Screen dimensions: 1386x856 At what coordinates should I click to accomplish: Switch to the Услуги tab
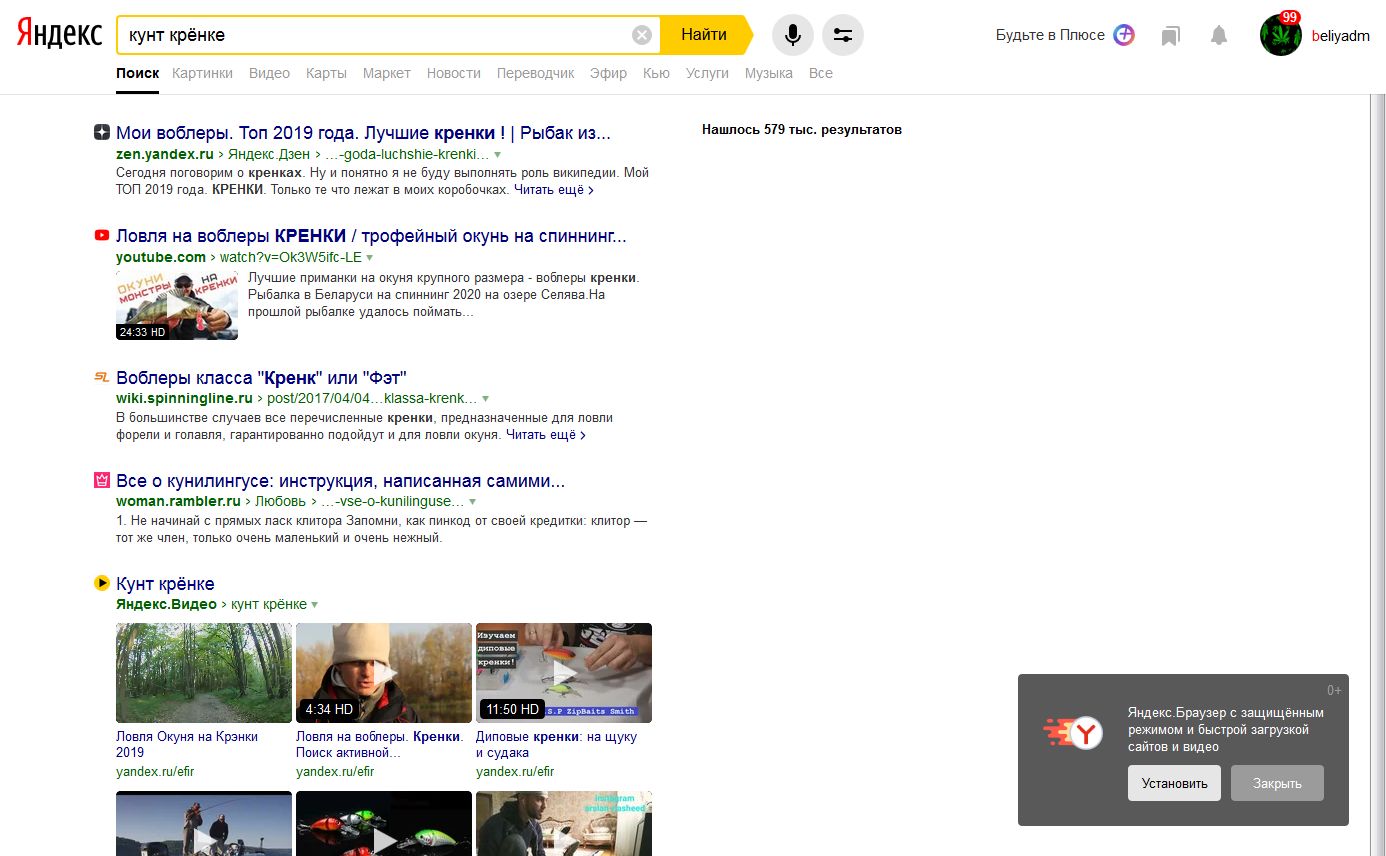pos(707,73)
